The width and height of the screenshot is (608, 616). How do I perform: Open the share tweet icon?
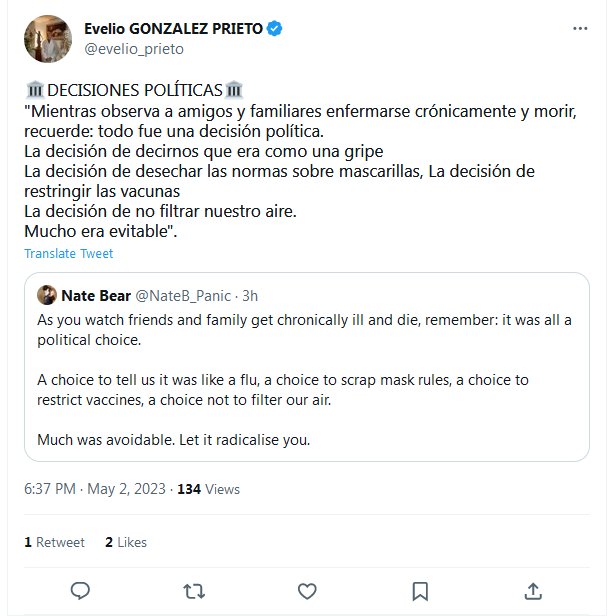pyautogui.click(x=534, y=588)
